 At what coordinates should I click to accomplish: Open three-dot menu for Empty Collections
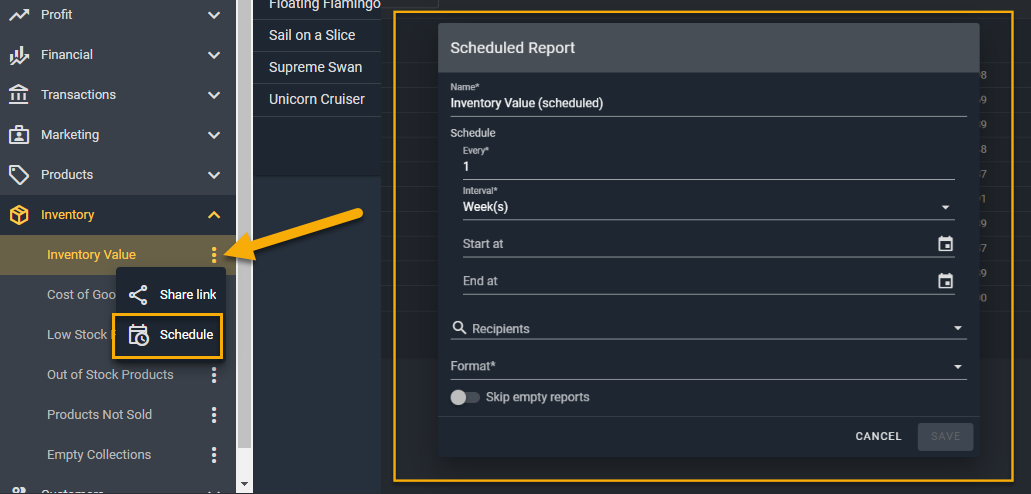tap(214, 455)
